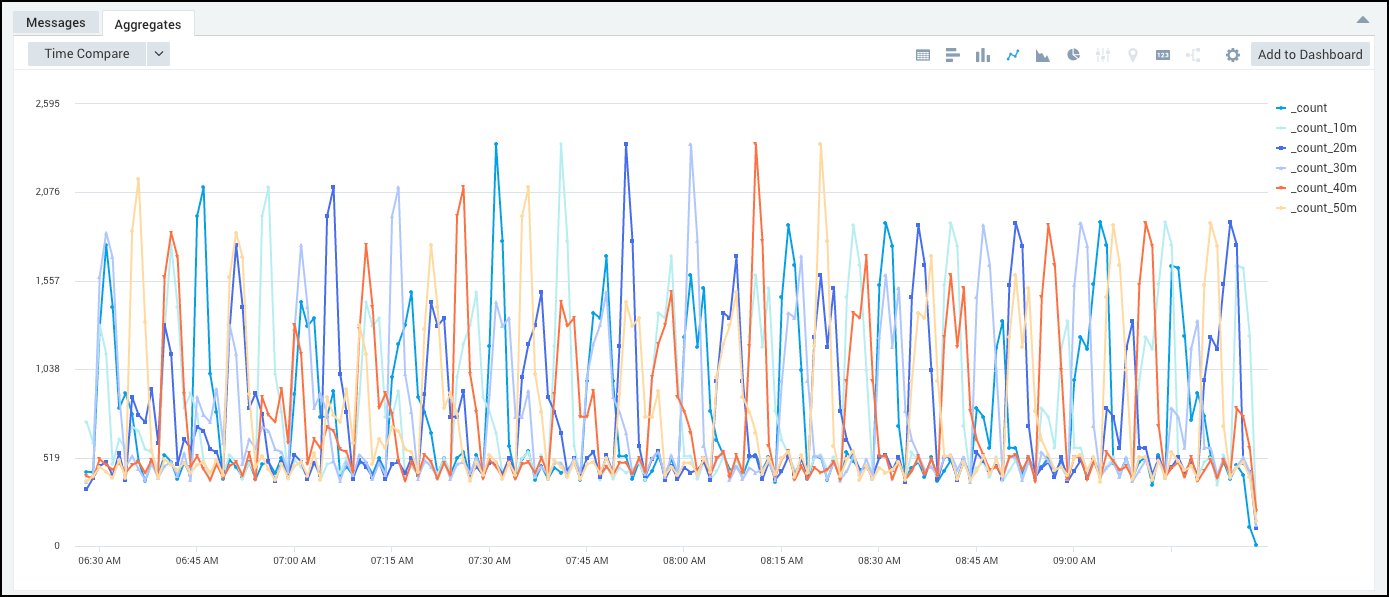
Task: Select the single value 123 icon
Action: [1163, 55]
